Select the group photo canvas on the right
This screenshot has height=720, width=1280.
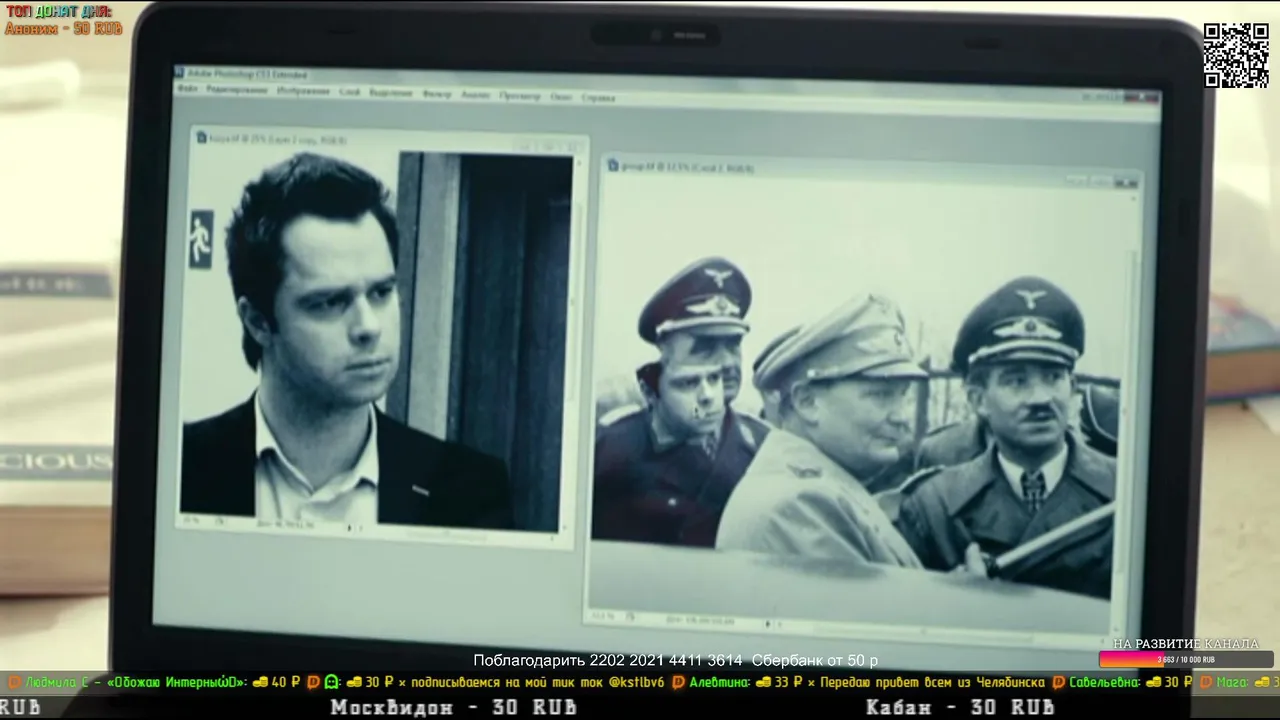click(855, 395)
